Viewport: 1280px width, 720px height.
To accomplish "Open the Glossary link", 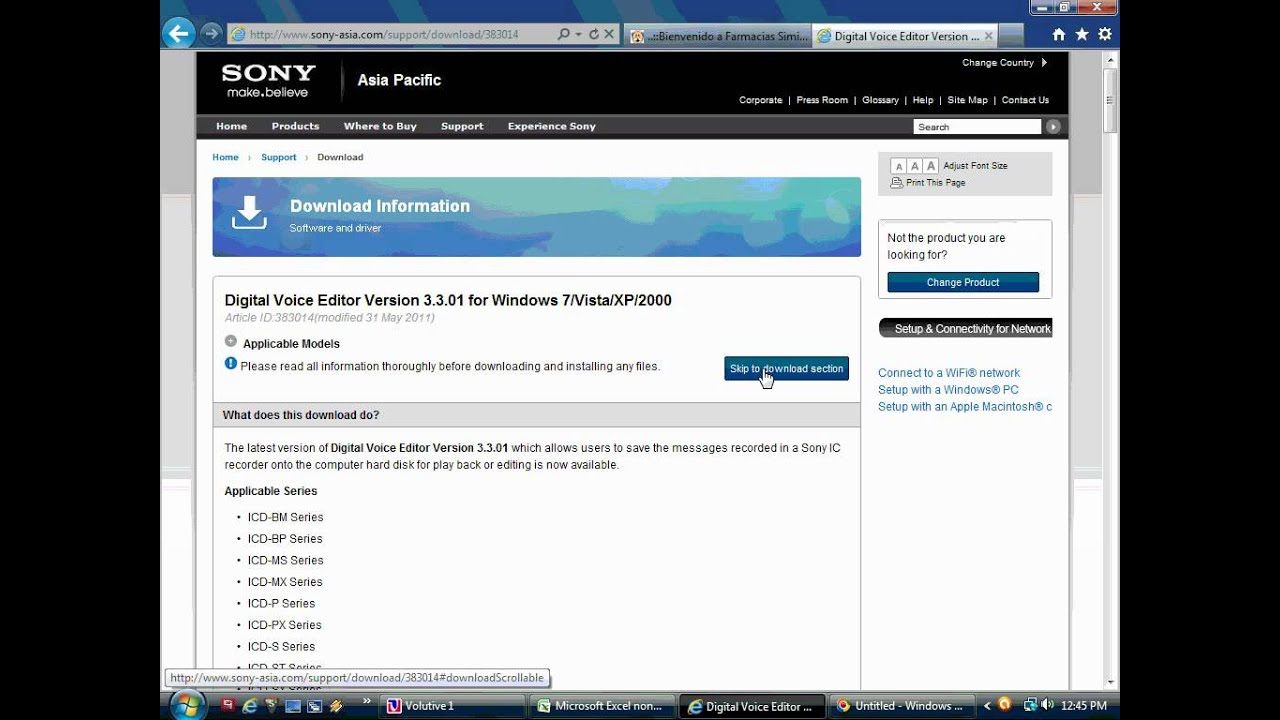I will pos(880,100).
